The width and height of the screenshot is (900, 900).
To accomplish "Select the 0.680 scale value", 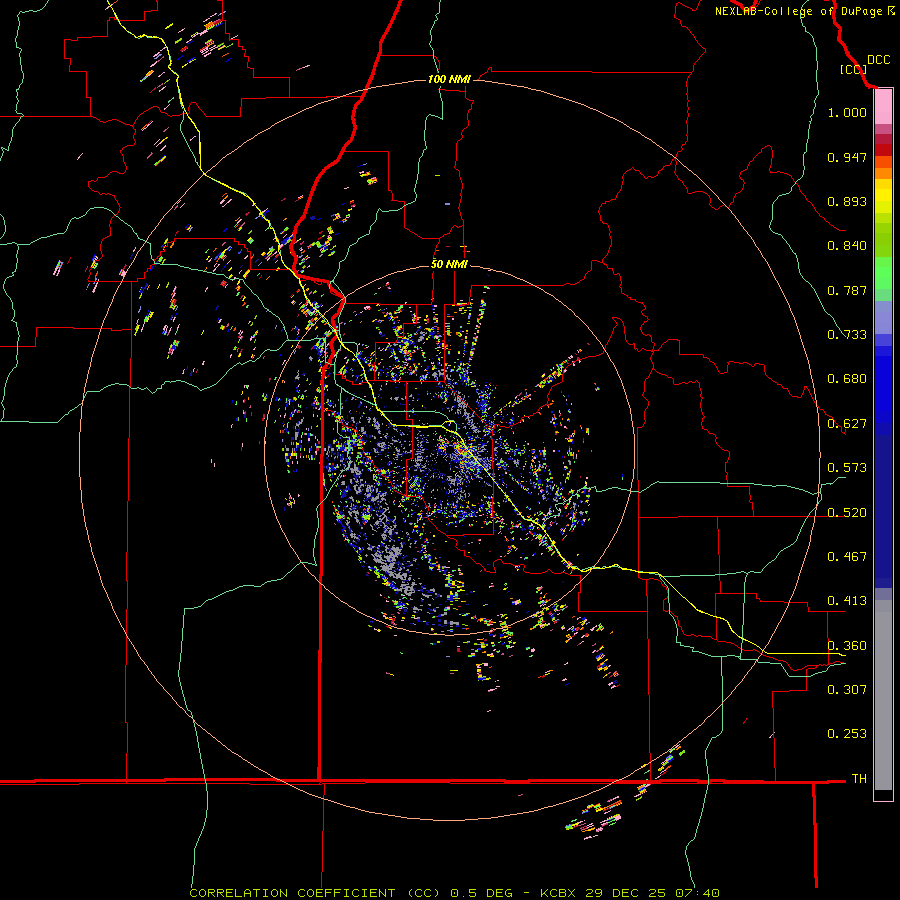I will [x=847, y=379].
